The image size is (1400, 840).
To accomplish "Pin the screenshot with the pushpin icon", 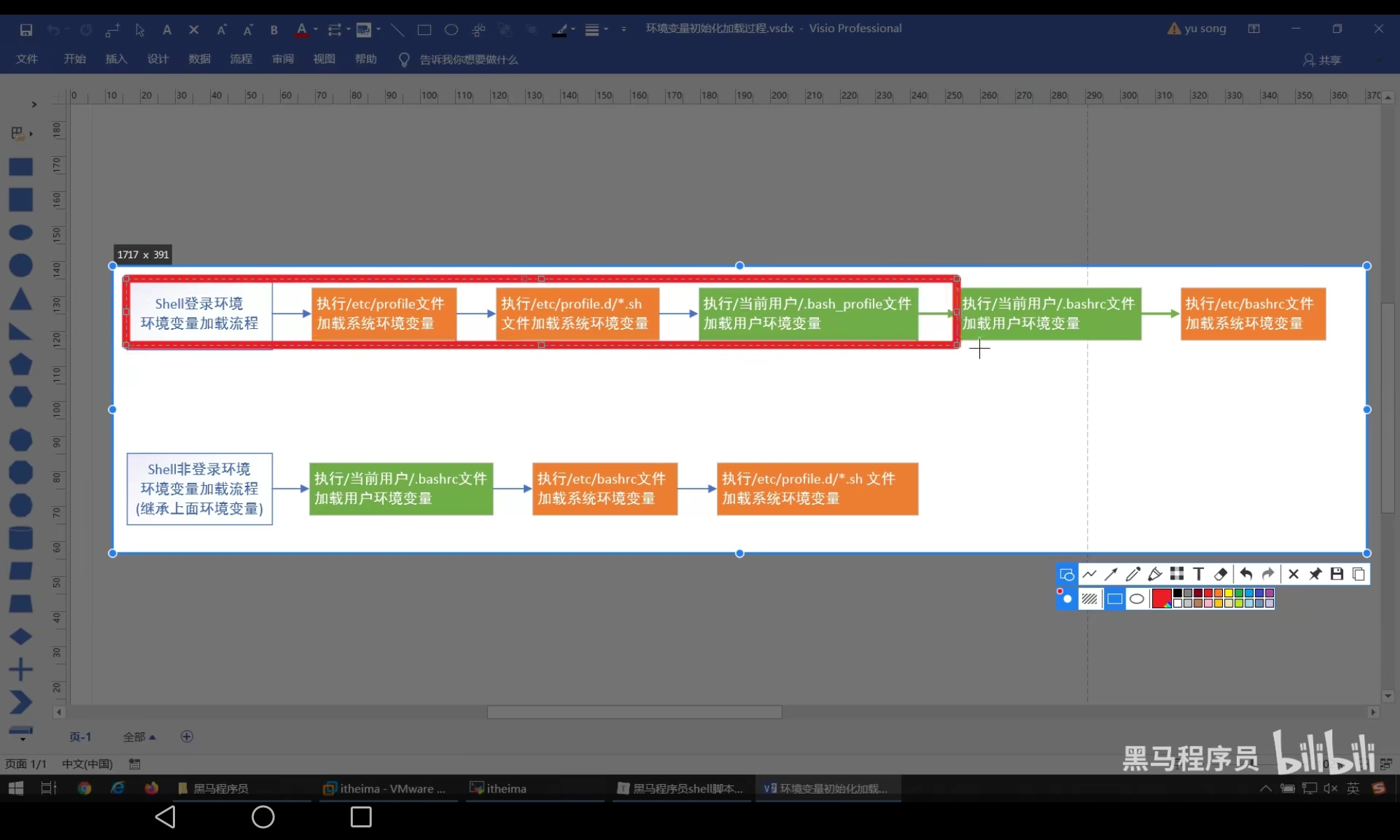I will pos(1315,574).
